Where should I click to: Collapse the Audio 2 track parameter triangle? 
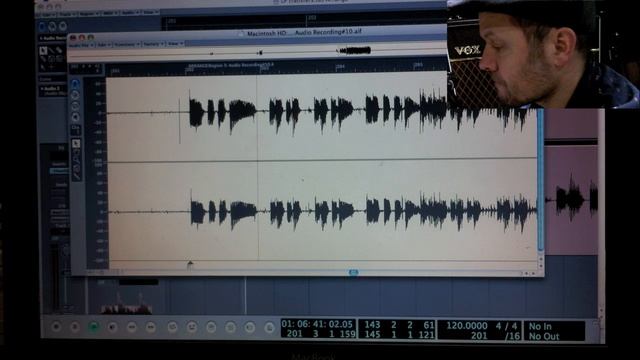(42, 89)
